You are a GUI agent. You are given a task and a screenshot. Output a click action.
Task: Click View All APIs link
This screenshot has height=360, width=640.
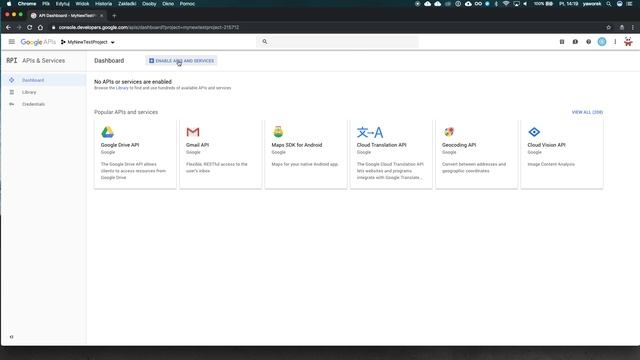tap(587, 112)
